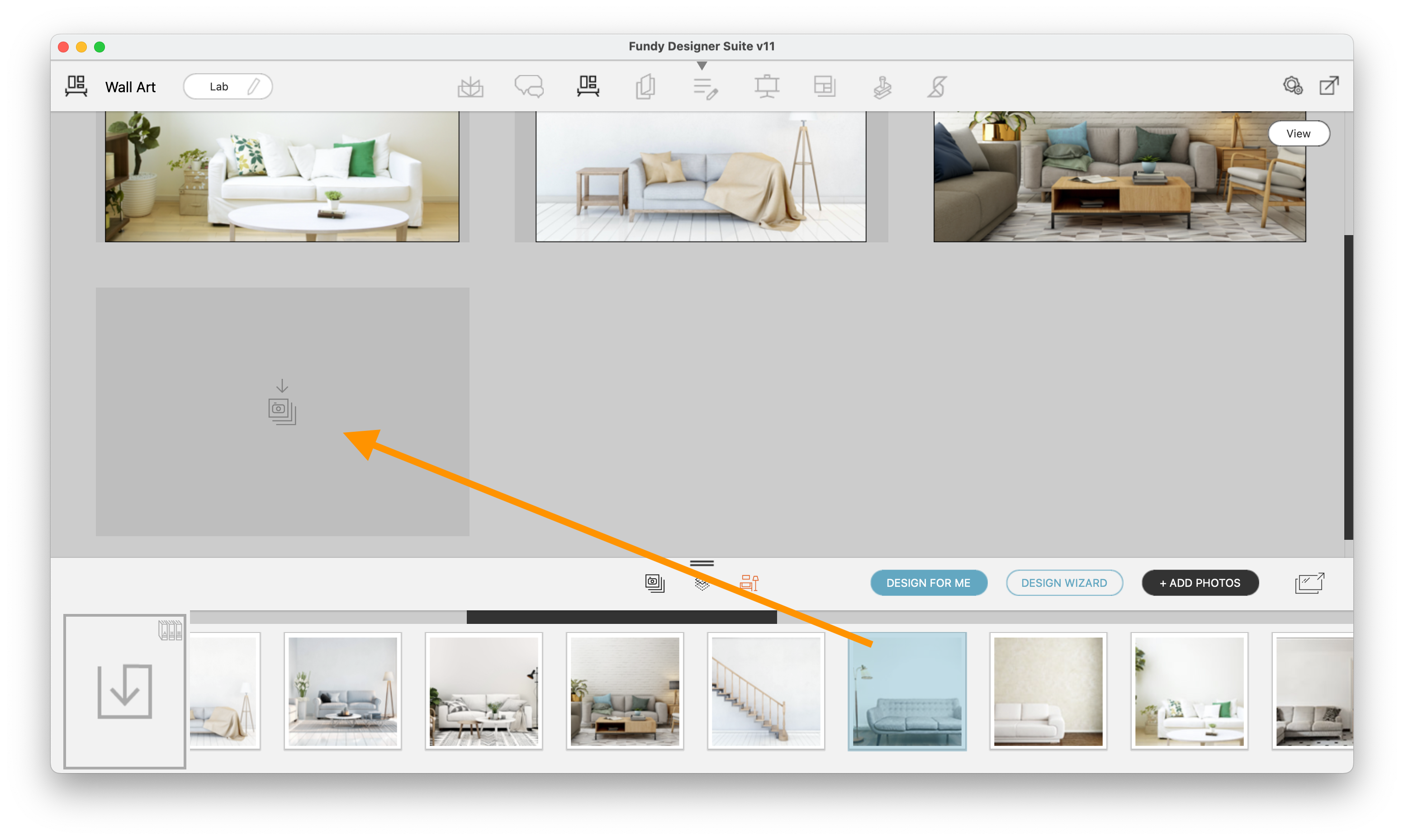The image size is (1404, 840).
Task: Select the green pillow white sofa thumbnail
Action: coord(1190,691)
